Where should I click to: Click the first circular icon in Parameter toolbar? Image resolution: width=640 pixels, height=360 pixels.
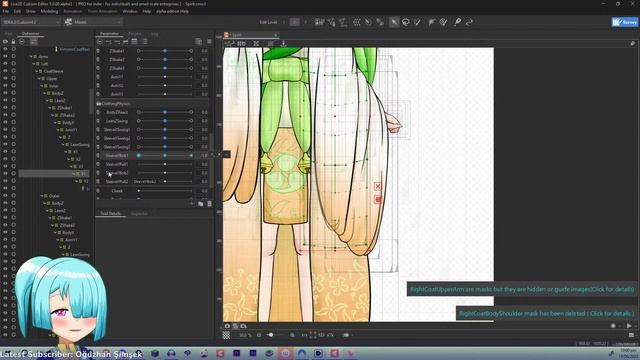pos(100,41)
